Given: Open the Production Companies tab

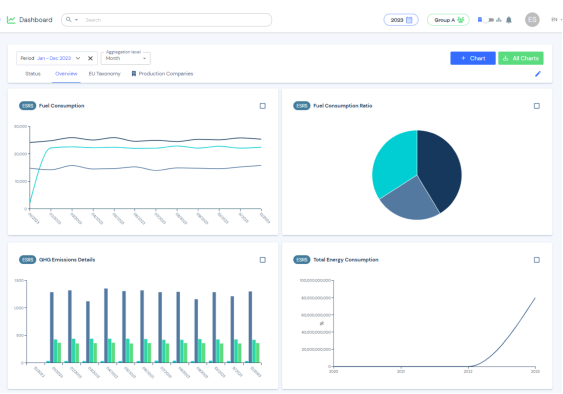Looking at the screenshot, I should (x=162, y=74).
